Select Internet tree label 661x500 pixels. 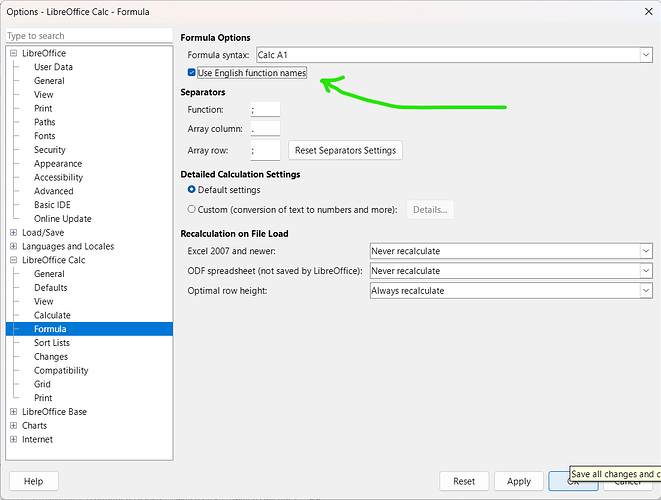pyautogui.click(x=38, y=439)
